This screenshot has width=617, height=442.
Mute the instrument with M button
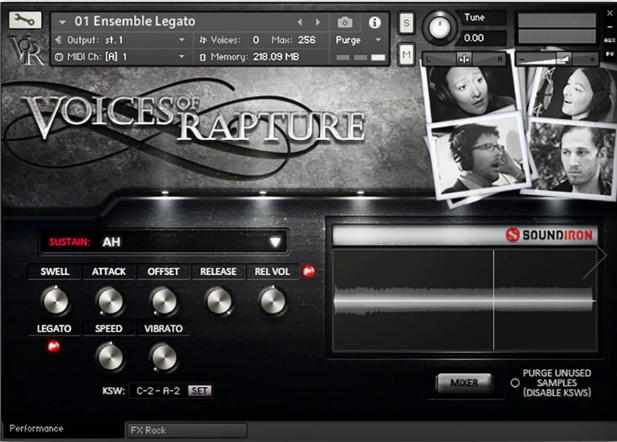[406, 54]
